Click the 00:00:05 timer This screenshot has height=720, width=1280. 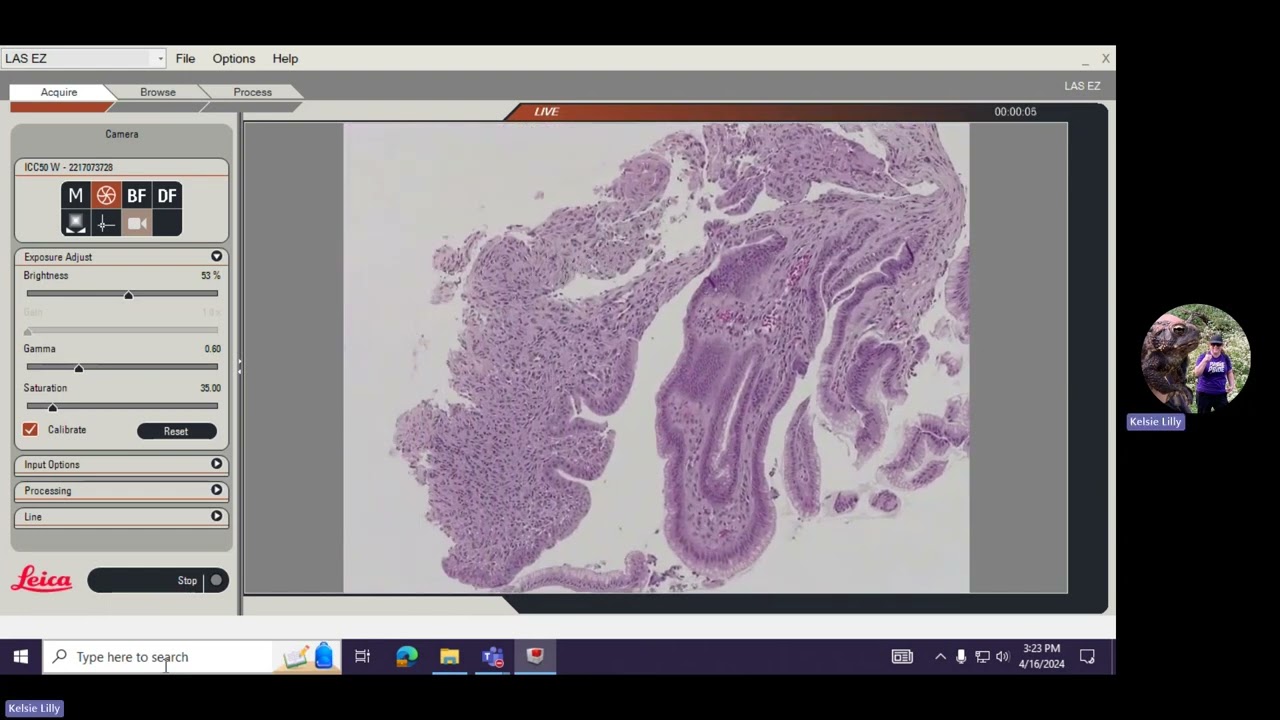coord(1015,112)
